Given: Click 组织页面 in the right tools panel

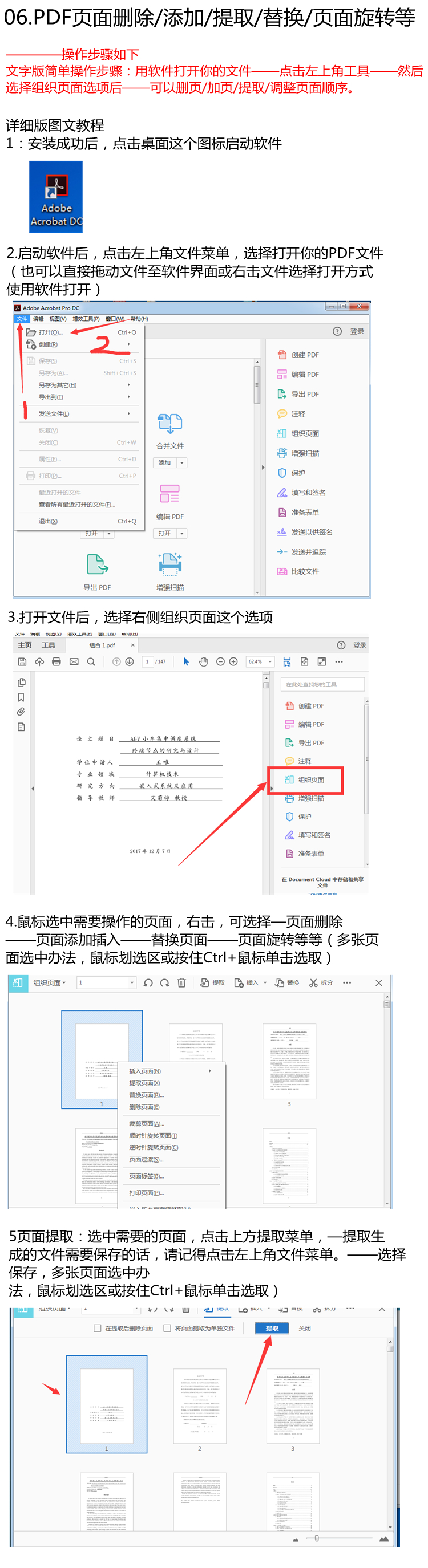Looking at the screenshot, I should (x=310, y=780).
